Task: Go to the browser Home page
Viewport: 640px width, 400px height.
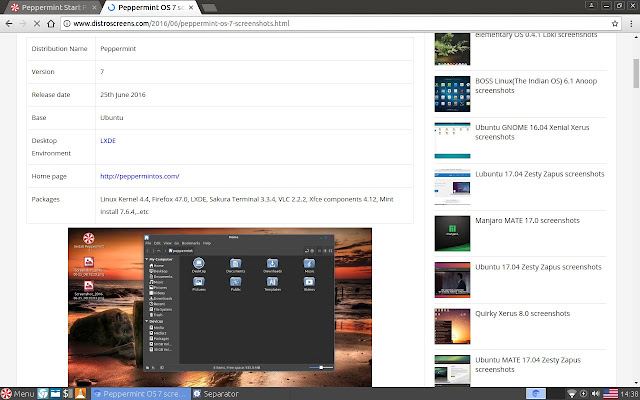Action: click(51, 23)
